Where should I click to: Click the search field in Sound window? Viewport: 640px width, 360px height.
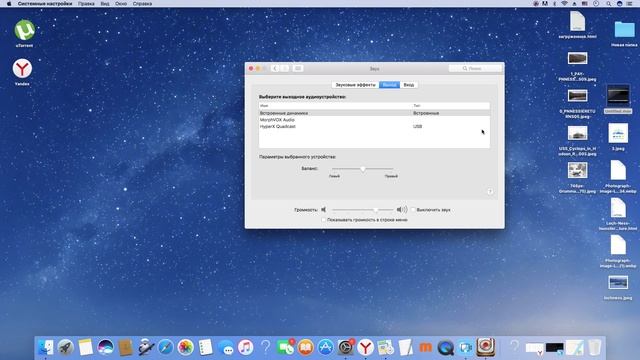[x=475, y=68]
